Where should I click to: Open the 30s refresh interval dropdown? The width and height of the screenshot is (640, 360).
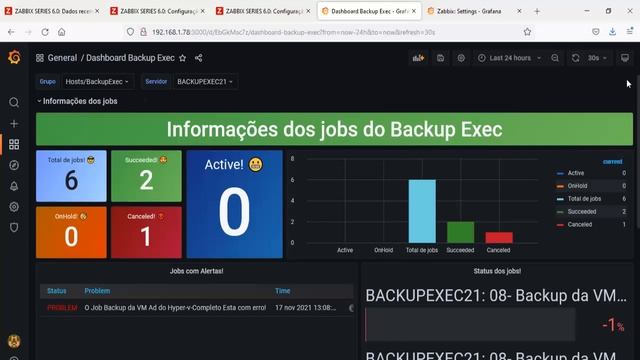(x=597, y=58)
